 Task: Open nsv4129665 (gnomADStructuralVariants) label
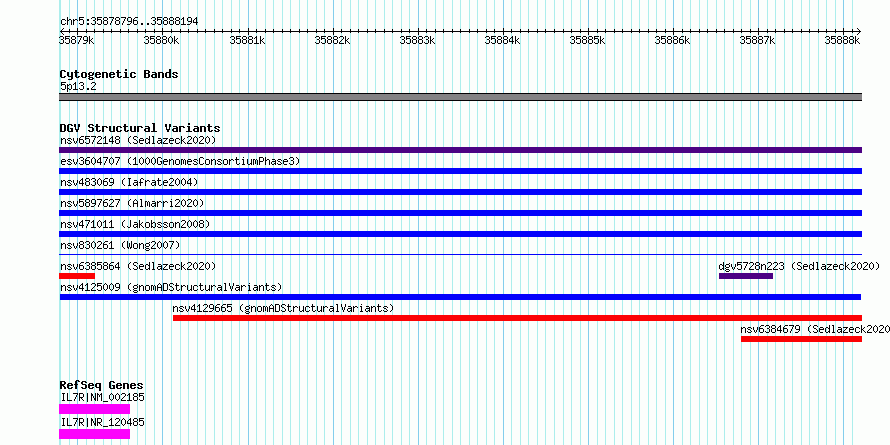tap(283, 308)
